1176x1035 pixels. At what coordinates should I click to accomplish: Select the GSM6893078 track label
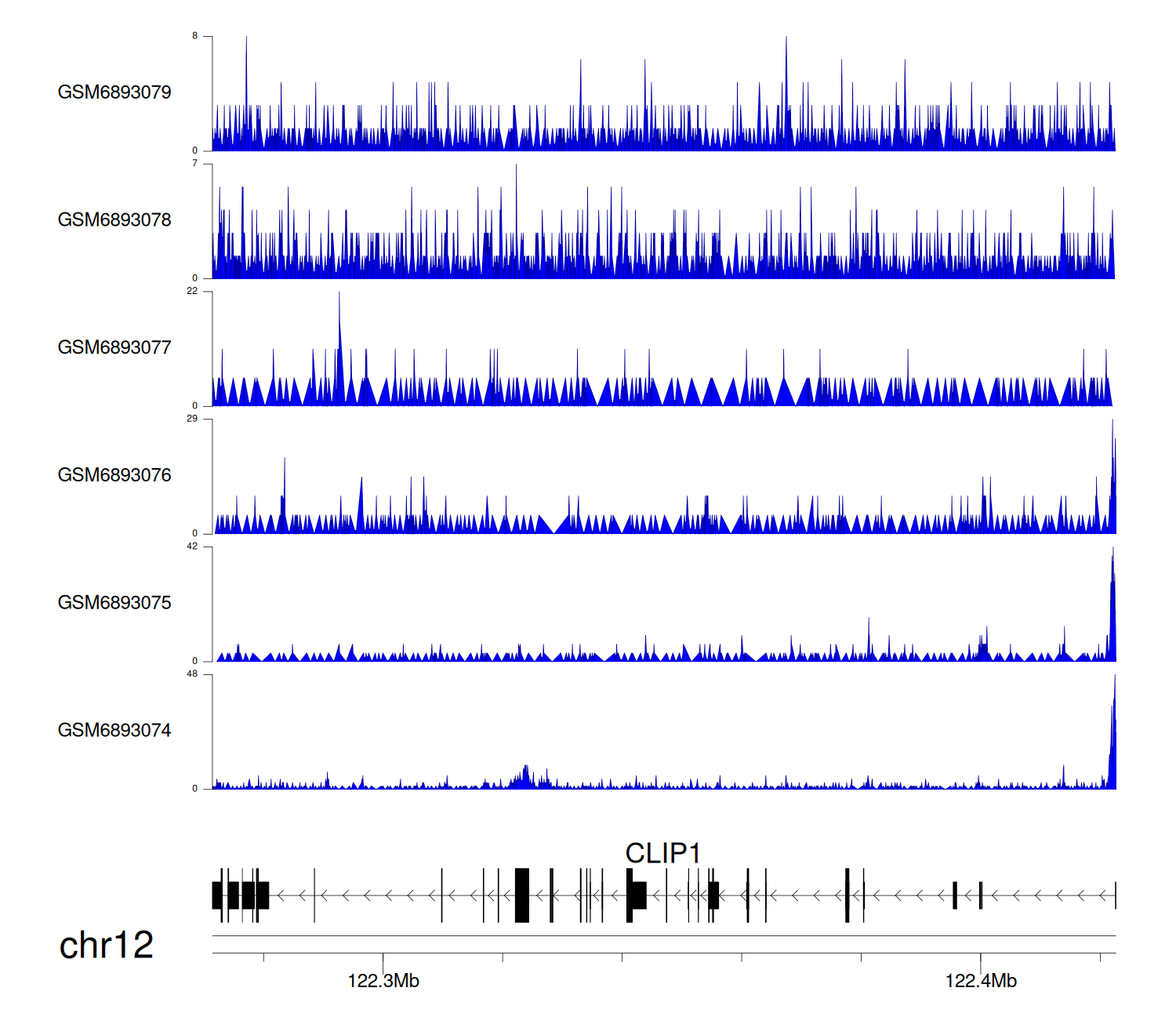(114, 220)
